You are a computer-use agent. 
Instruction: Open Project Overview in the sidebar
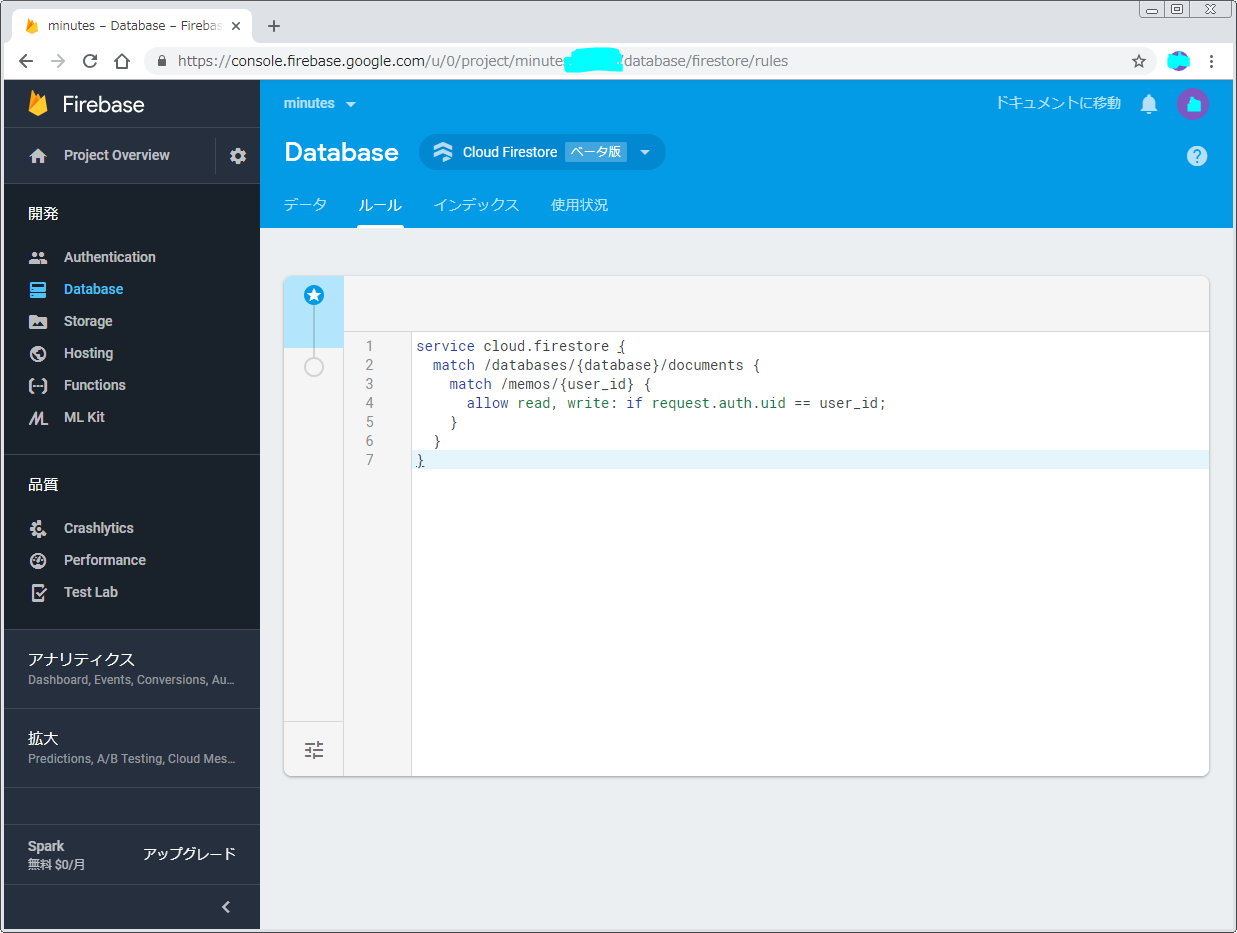(x=116, y=155)
